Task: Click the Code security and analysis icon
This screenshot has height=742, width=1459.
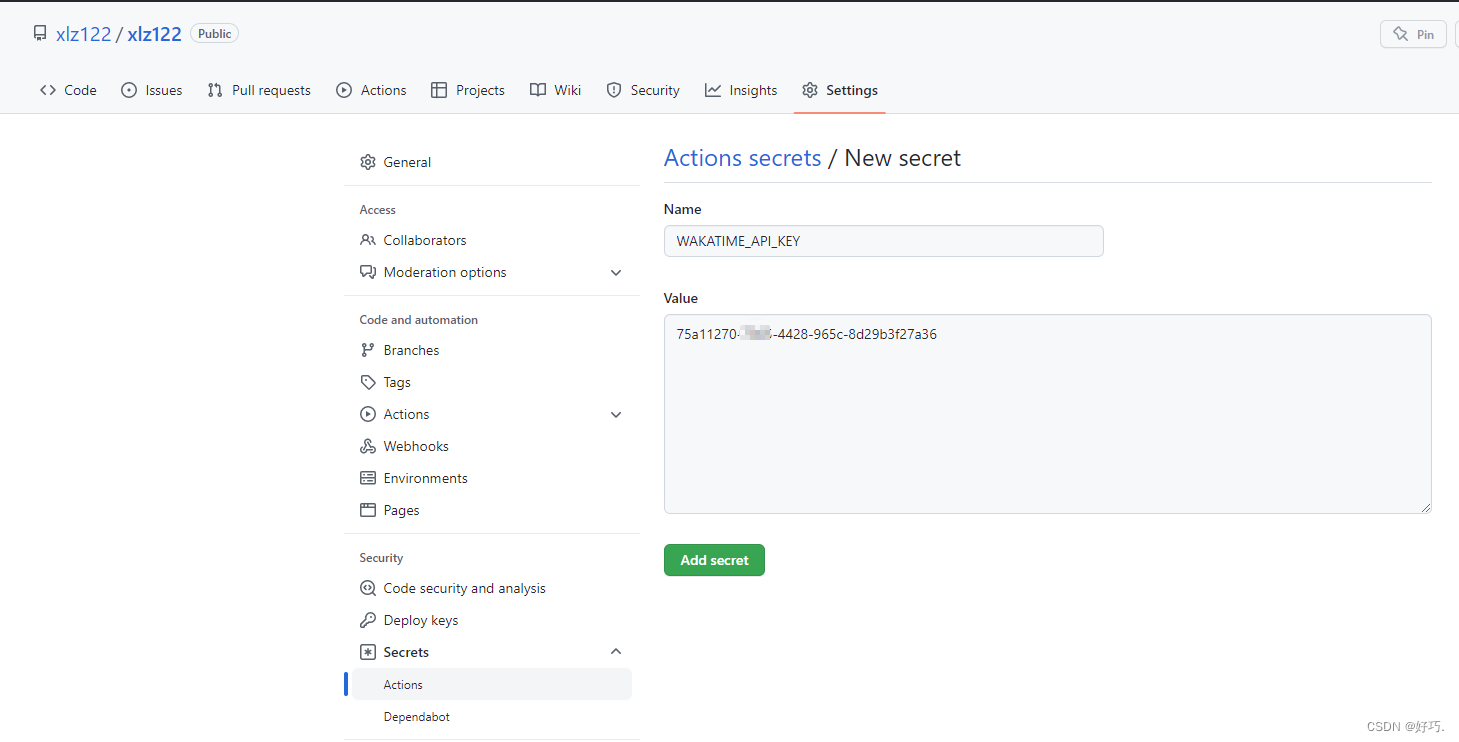Action: pyautogui.click(x=368, y=588)
